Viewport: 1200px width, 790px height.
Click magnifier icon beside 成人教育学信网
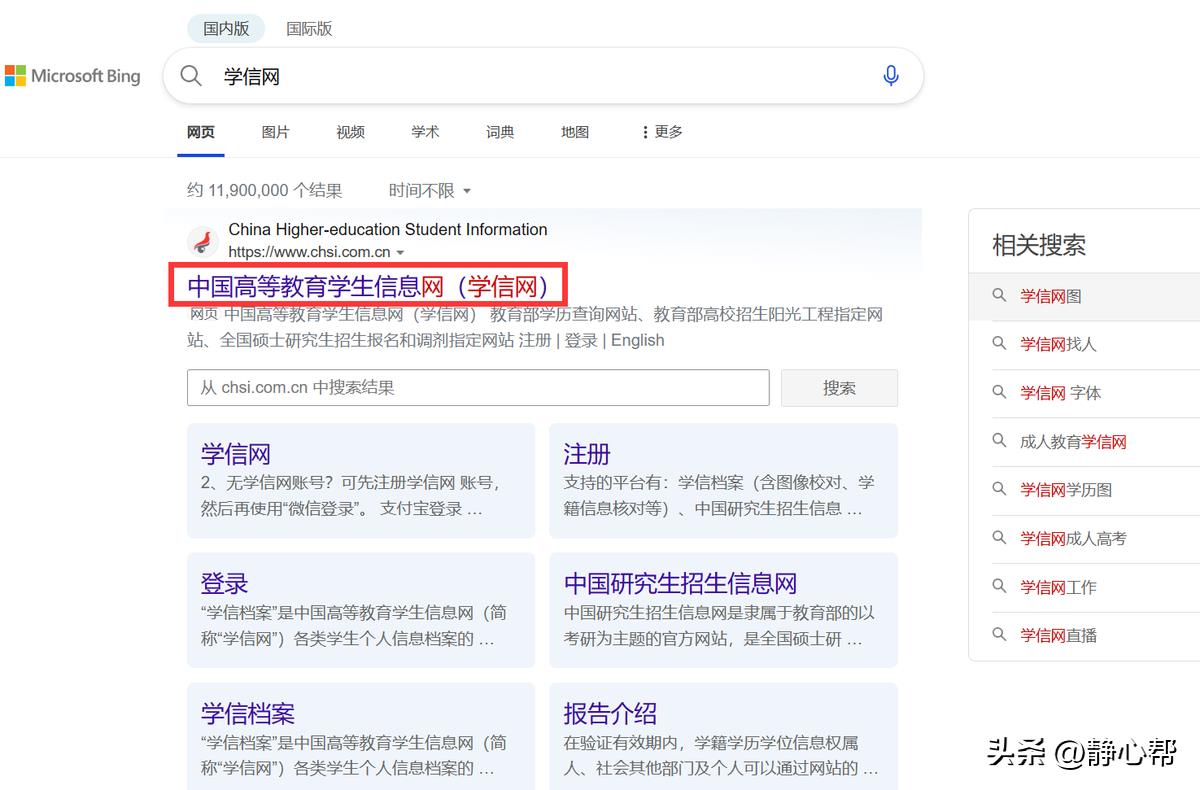click(x=999, y=440)
